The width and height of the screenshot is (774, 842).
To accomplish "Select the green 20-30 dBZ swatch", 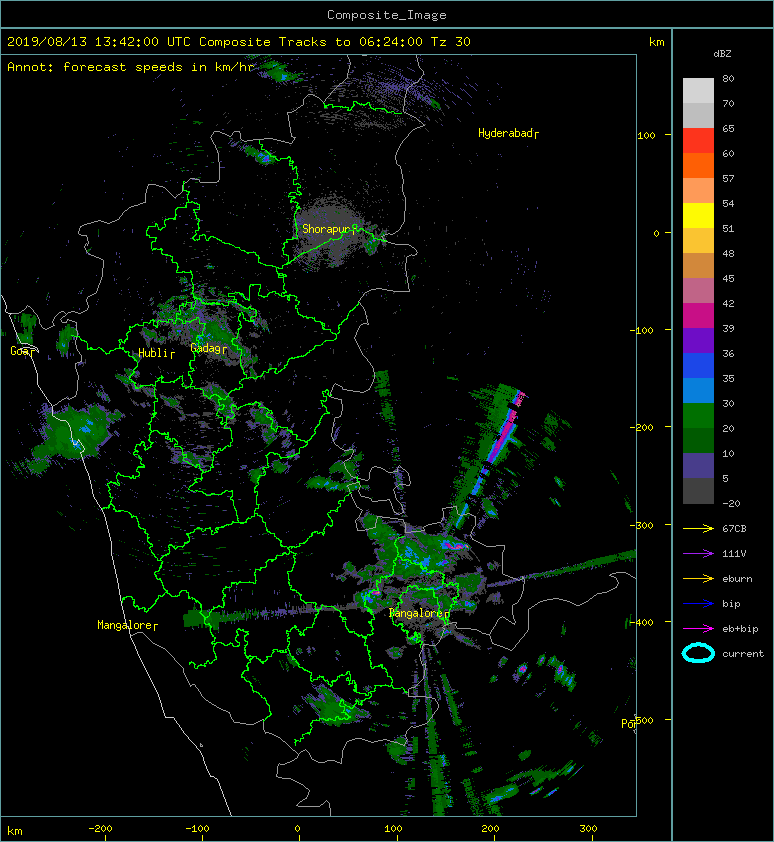I will [x=698, y=415].
